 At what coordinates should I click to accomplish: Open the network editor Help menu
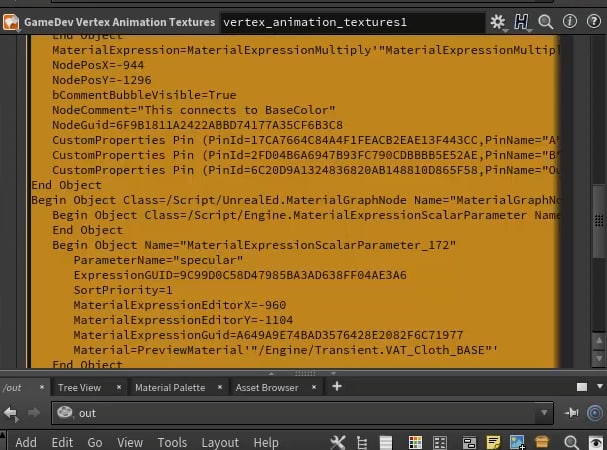pos(266,442)
